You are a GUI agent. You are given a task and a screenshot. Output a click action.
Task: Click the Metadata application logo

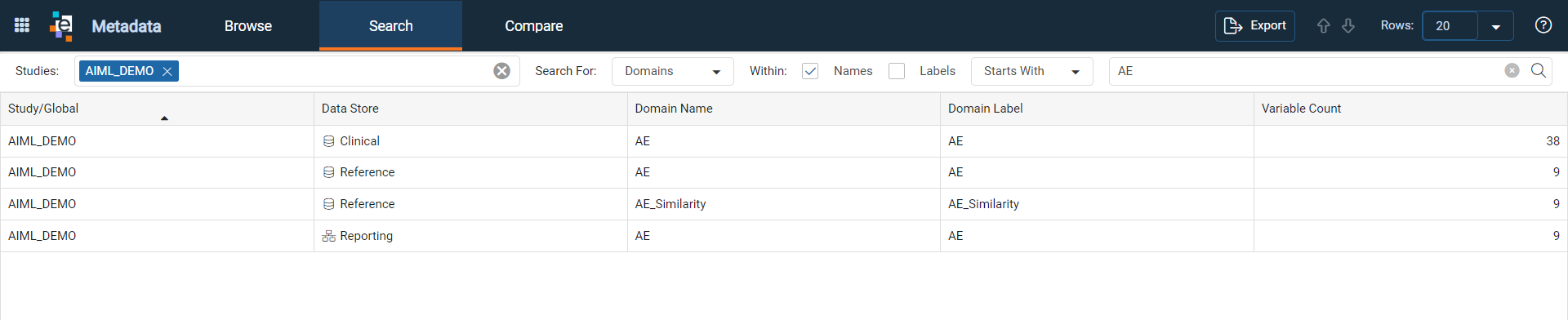pyautogui.click(x=61, y=25)
